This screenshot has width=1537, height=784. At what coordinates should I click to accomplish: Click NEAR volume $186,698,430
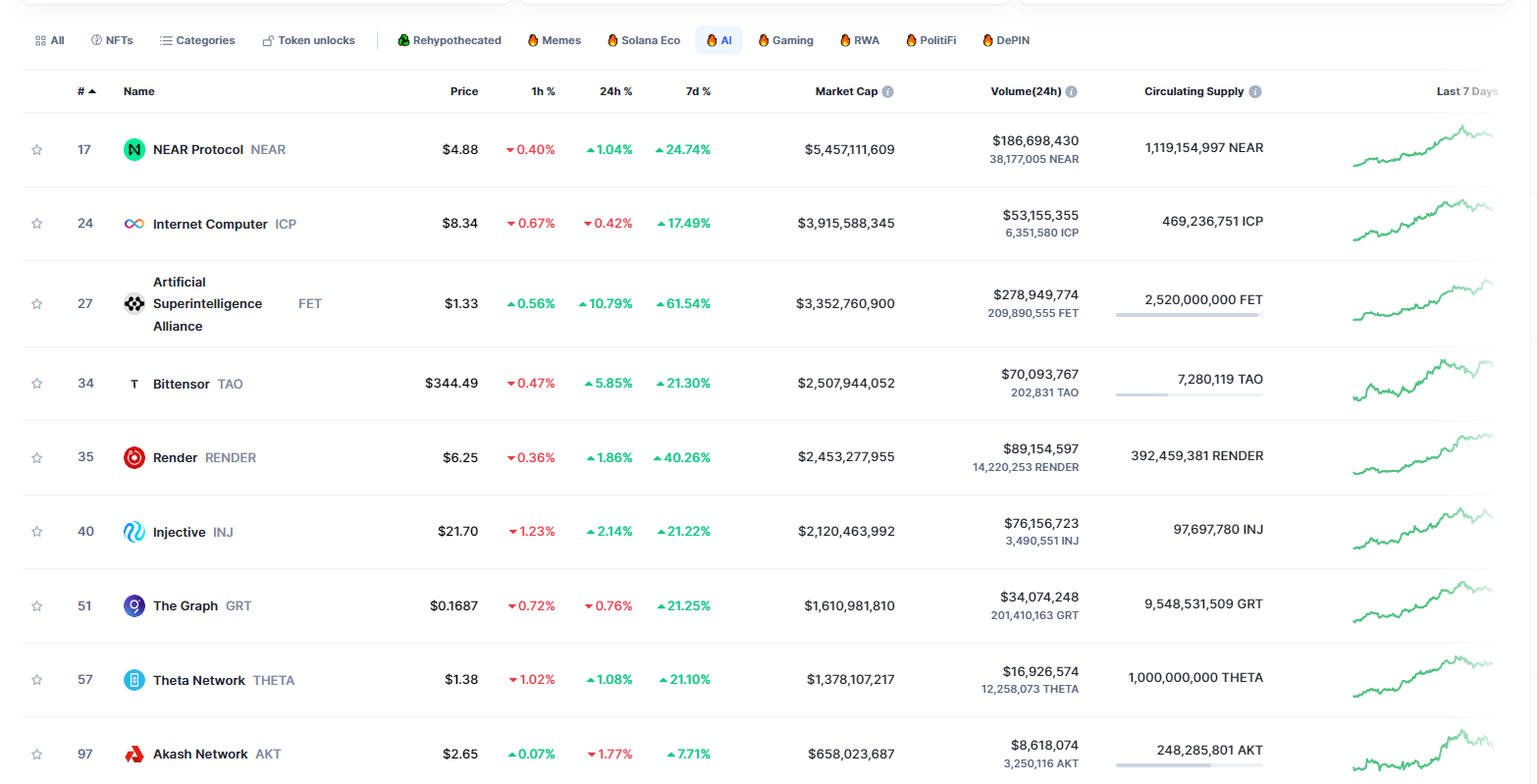click(x=1035, y=140)
